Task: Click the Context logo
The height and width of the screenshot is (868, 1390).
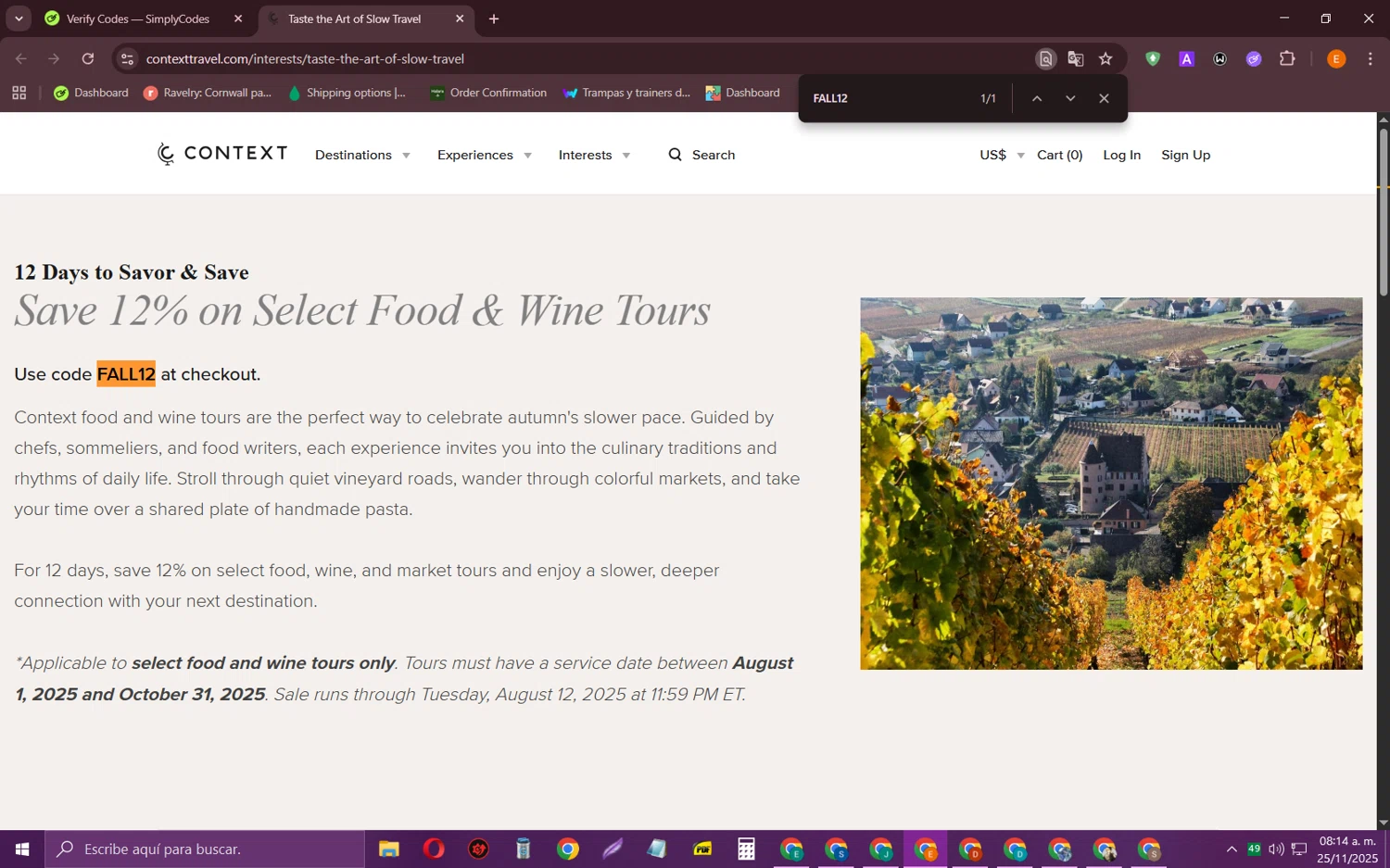Action: coord(222,154)
